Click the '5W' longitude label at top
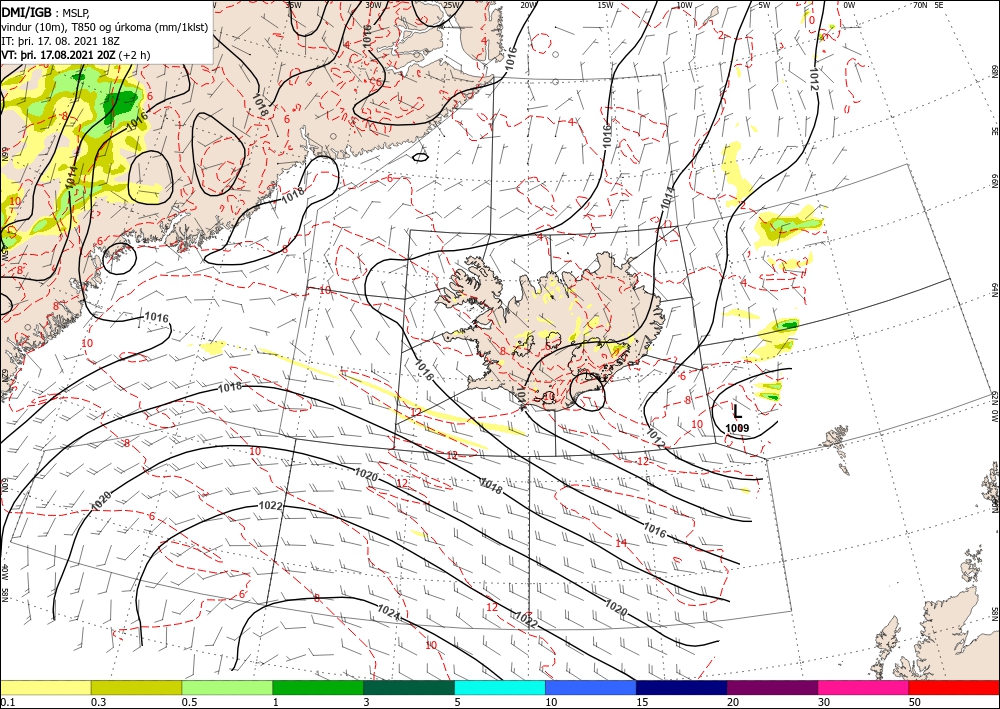 point(765,5)
